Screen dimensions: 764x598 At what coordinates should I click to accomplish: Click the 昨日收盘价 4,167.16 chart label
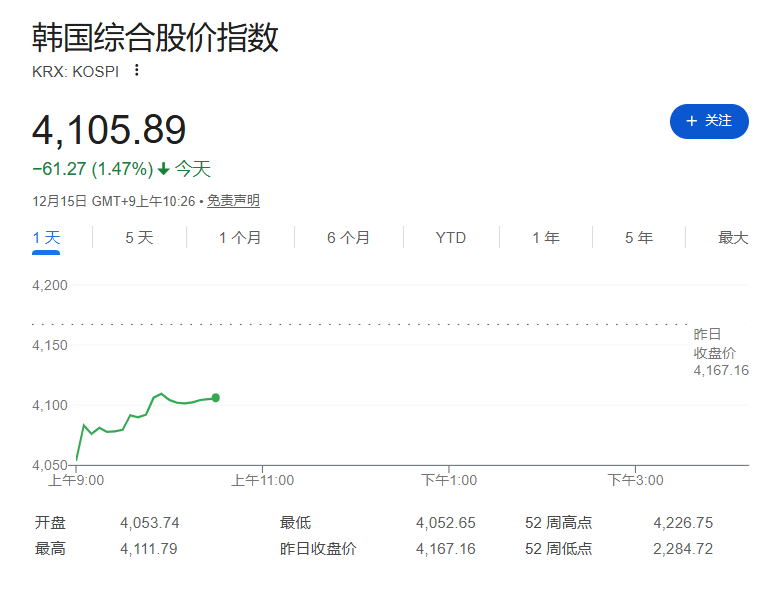pyautogui.click(x=720, y=352)
